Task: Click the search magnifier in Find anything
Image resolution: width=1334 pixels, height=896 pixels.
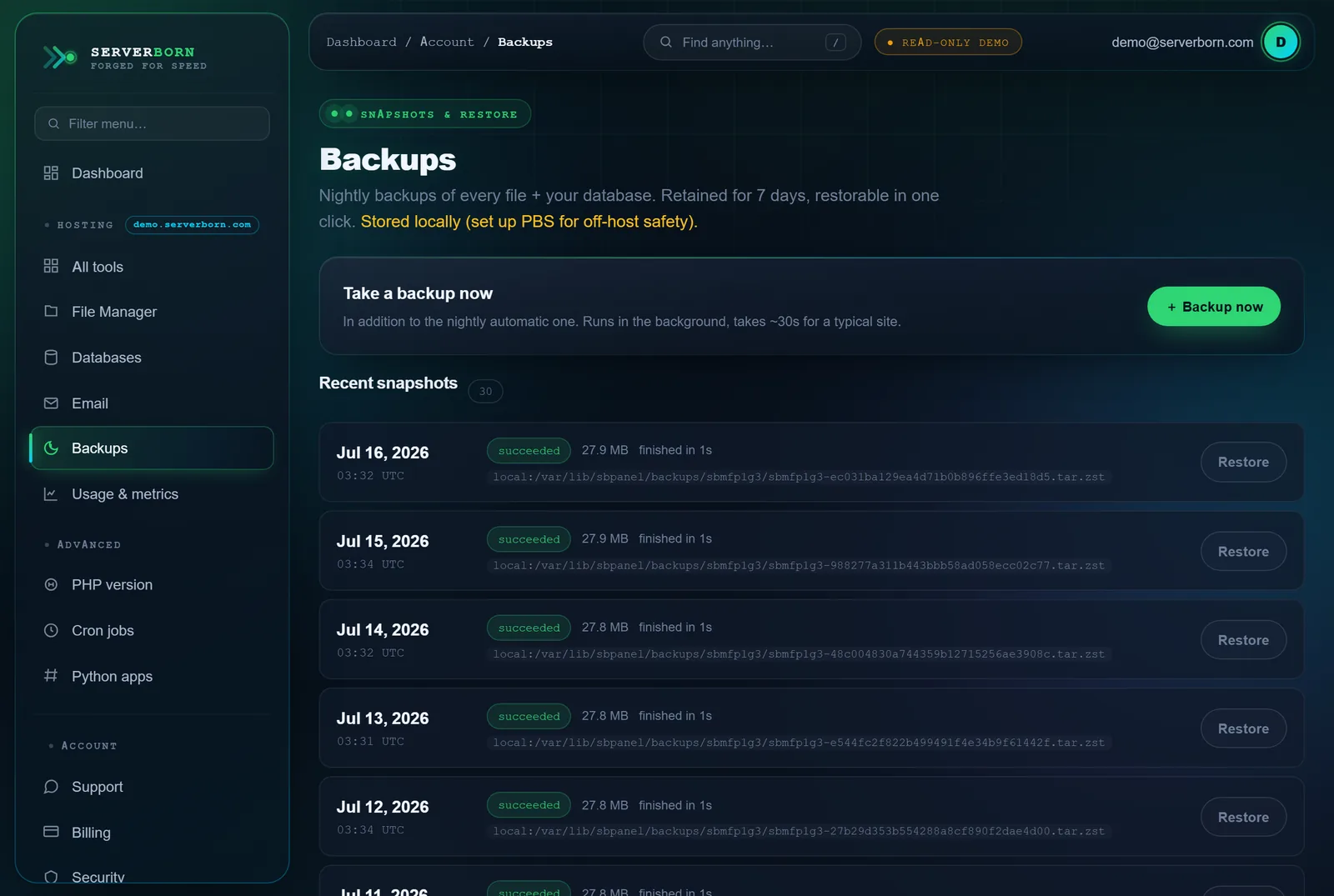Action: tap(666, 42)
